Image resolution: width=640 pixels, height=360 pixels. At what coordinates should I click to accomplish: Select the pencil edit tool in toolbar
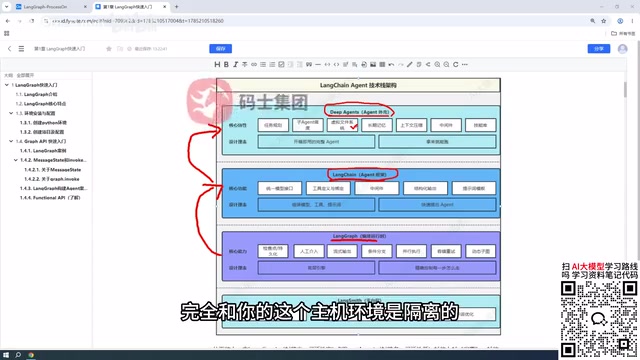(410, 64)
